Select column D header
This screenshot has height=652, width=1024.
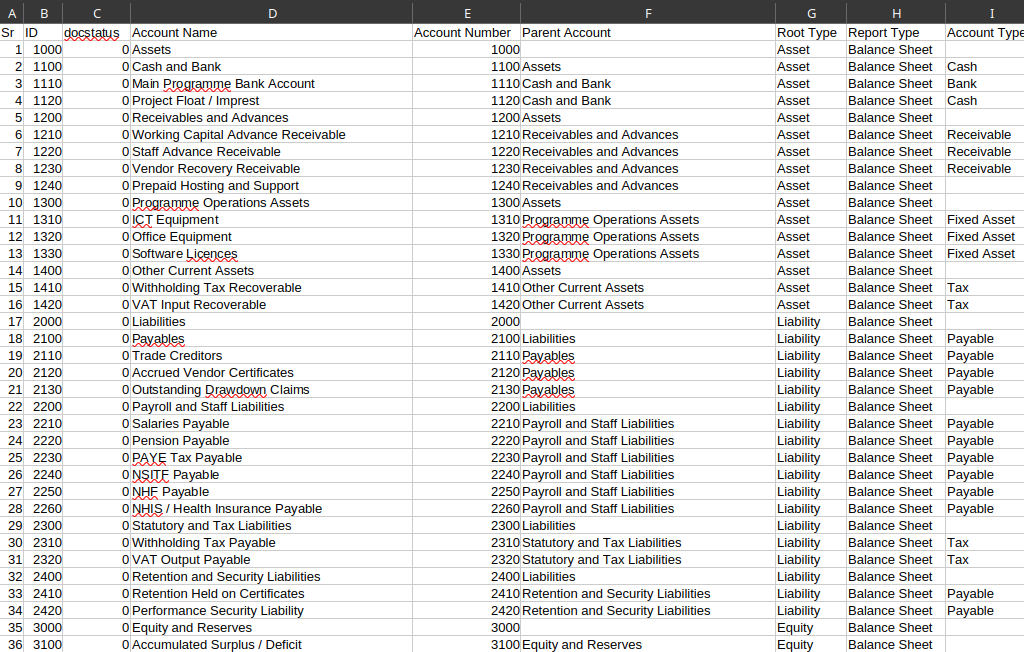point(271,13)
